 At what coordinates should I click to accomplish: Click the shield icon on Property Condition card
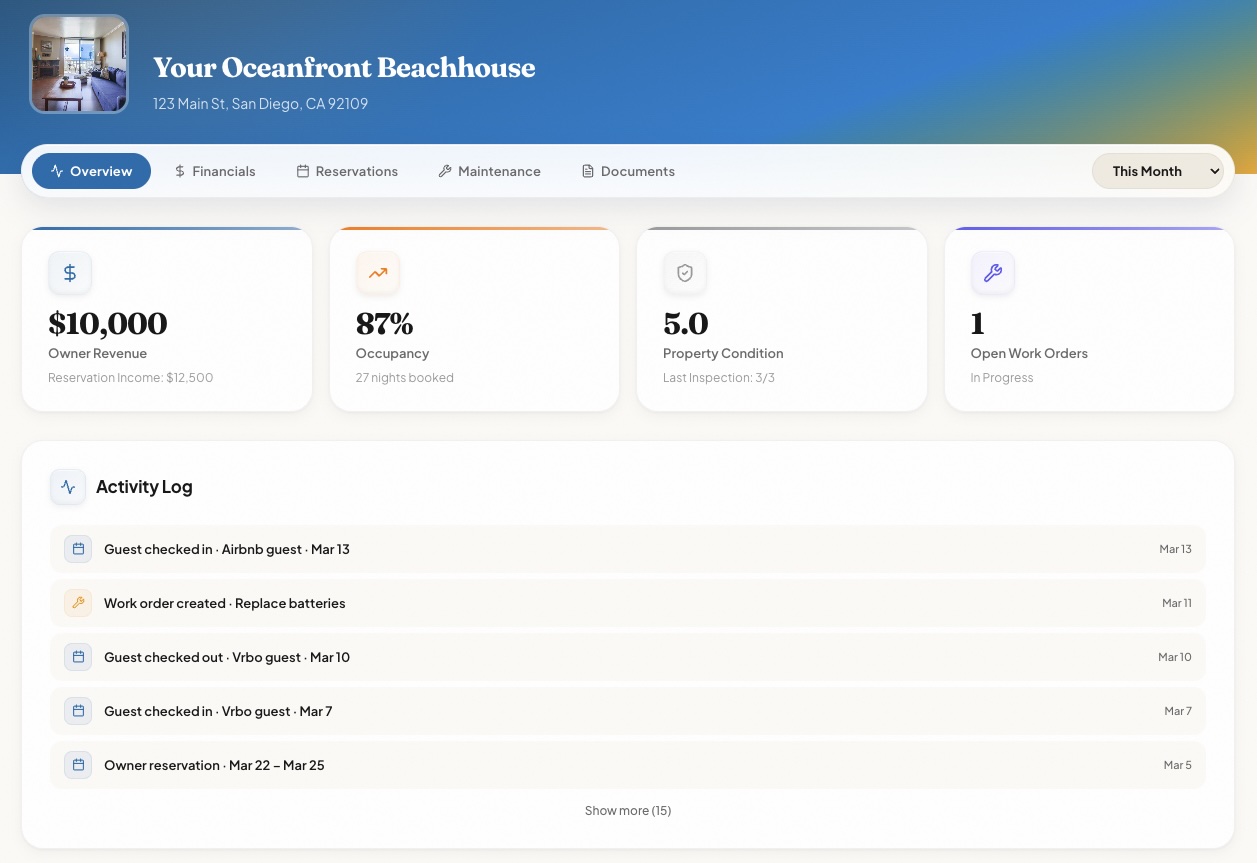tap(685, 272)
